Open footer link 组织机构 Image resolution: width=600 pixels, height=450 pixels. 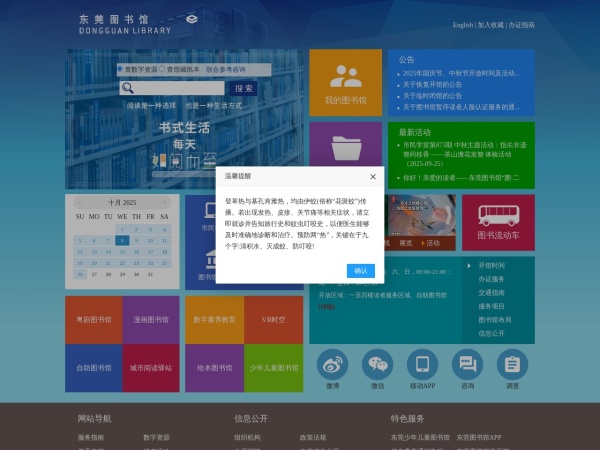tap(247, 437)
